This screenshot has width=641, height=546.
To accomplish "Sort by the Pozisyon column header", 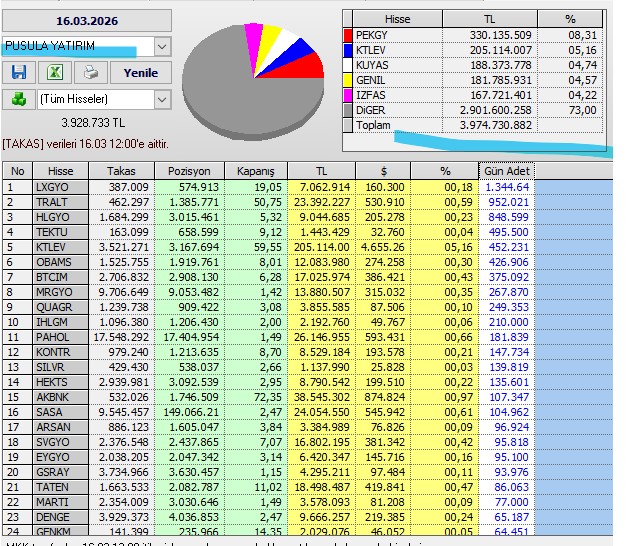I will click(189, 171).
